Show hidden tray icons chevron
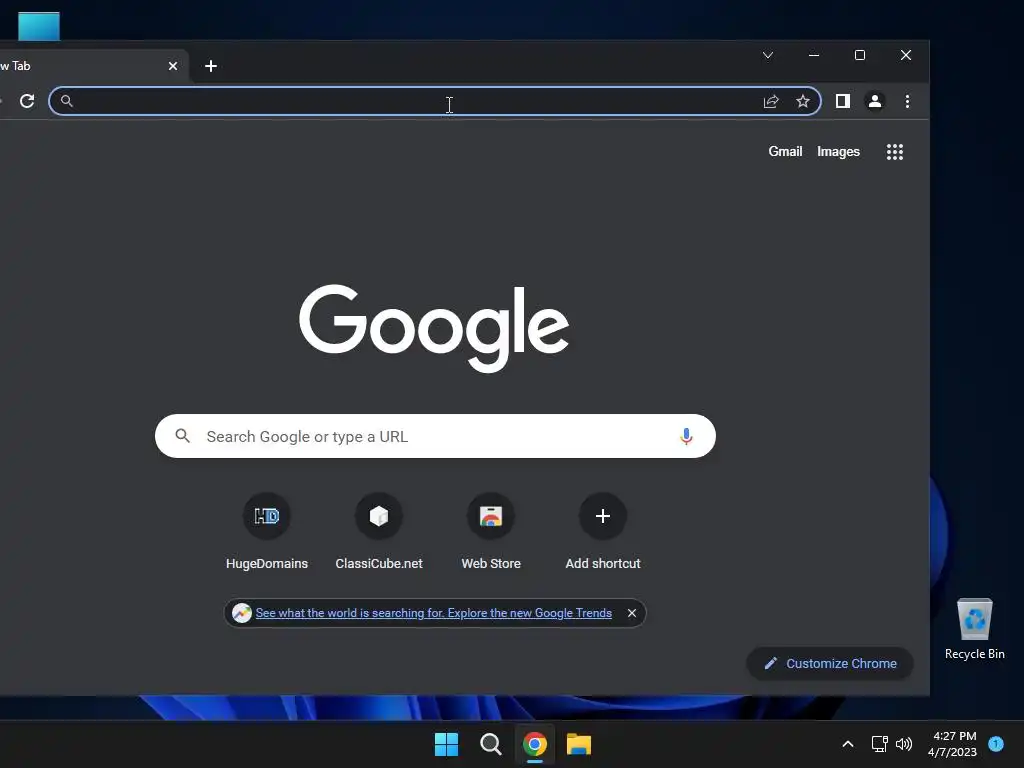The width and height of the screenshot is (1024, 768). point(848,744)
